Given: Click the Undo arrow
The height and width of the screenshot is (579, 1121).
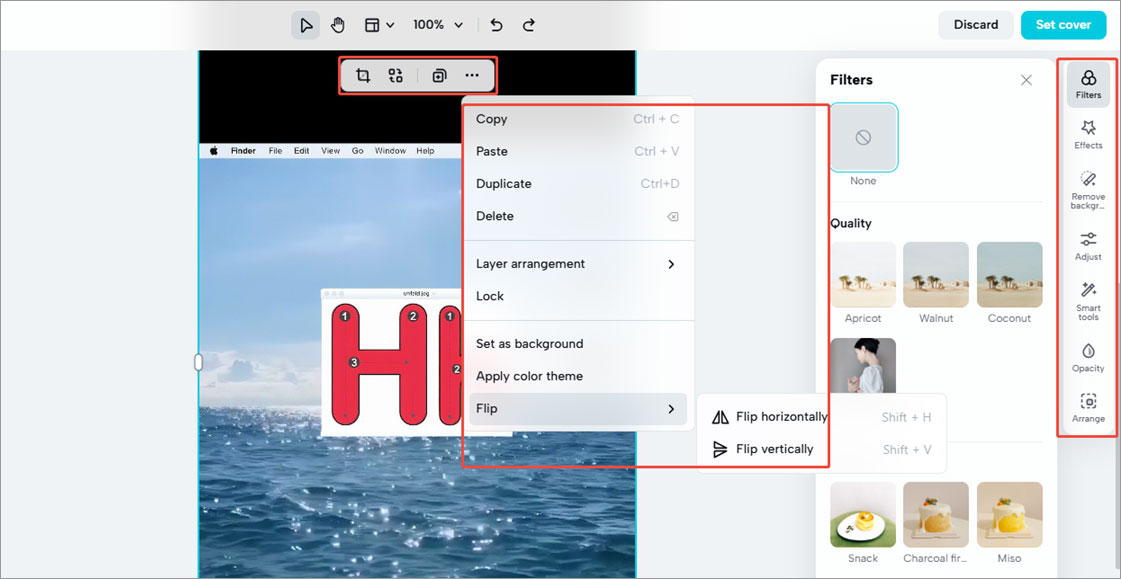Looking at the screenshot, I should tap(494, 24).
